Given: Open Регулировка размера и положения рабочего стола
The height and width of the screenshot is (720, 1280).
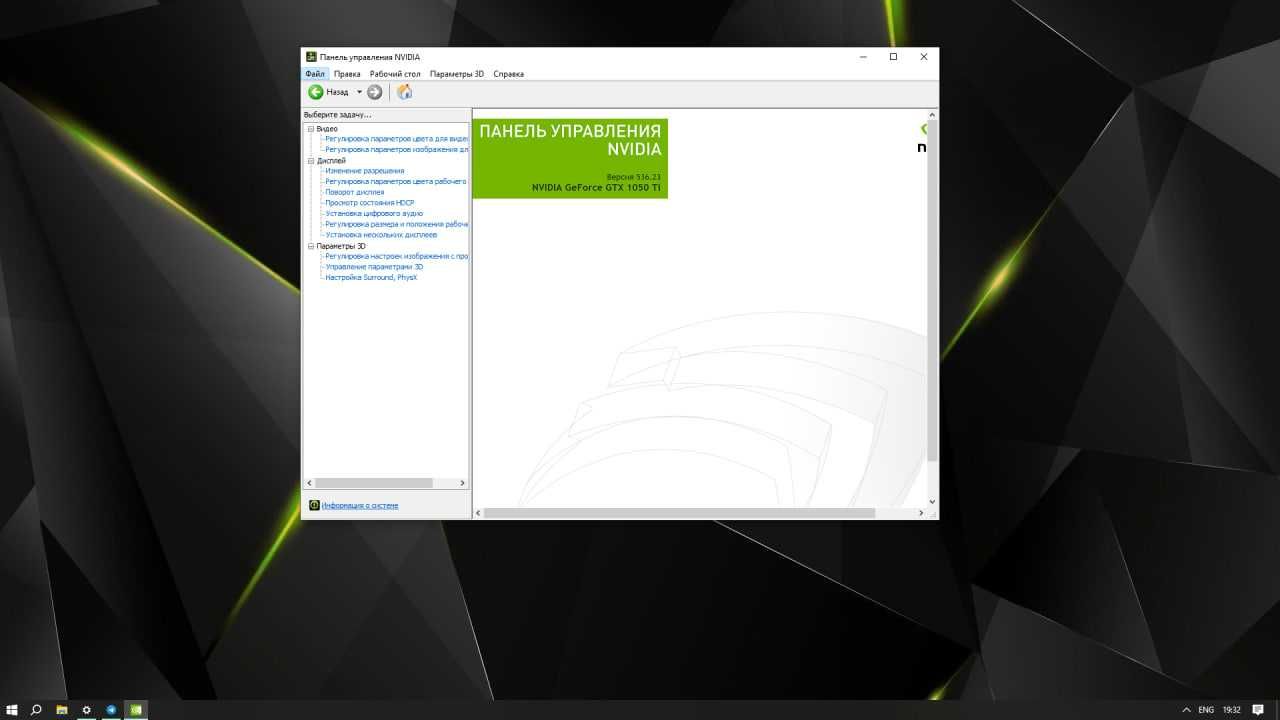Looking at the screenshot, I should [x=397, y=224].
